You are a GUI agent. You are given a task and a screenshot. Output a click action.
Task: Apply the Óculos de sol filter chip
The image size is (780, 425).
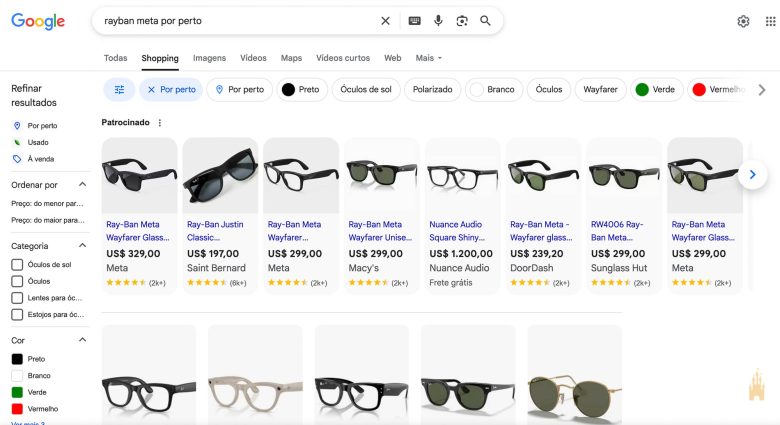pyautogui.click(x=366, y=90)
